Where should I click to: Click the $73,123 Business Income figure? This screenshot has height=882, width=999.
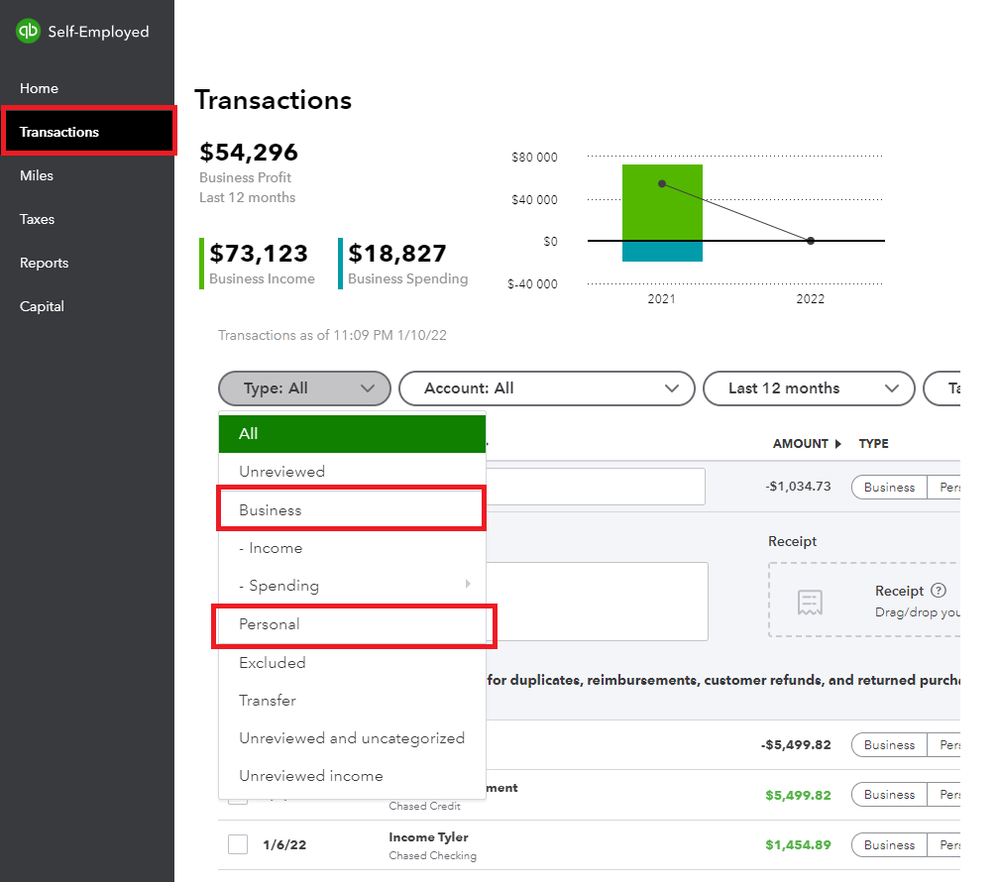point(259,253)
